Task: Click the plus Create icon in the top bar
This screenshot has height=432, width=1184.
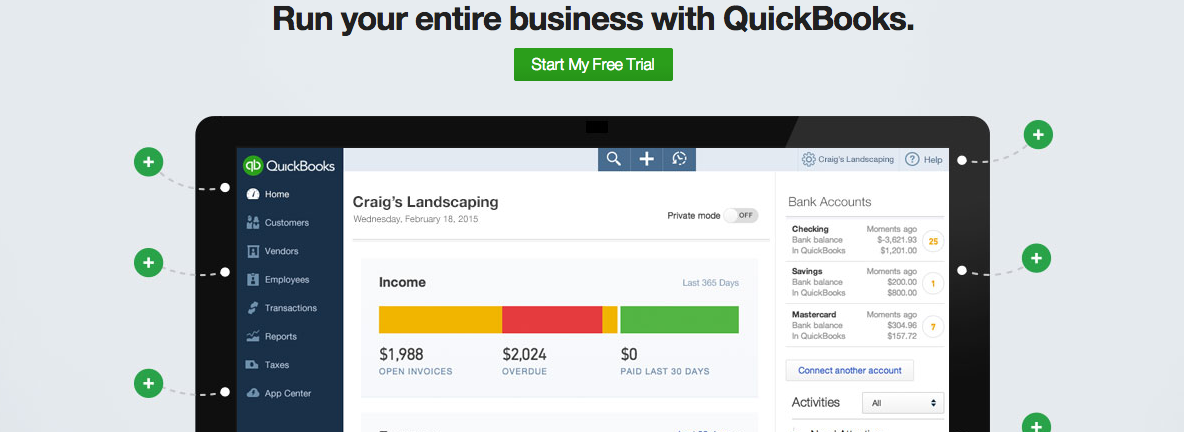Action: 647,159
